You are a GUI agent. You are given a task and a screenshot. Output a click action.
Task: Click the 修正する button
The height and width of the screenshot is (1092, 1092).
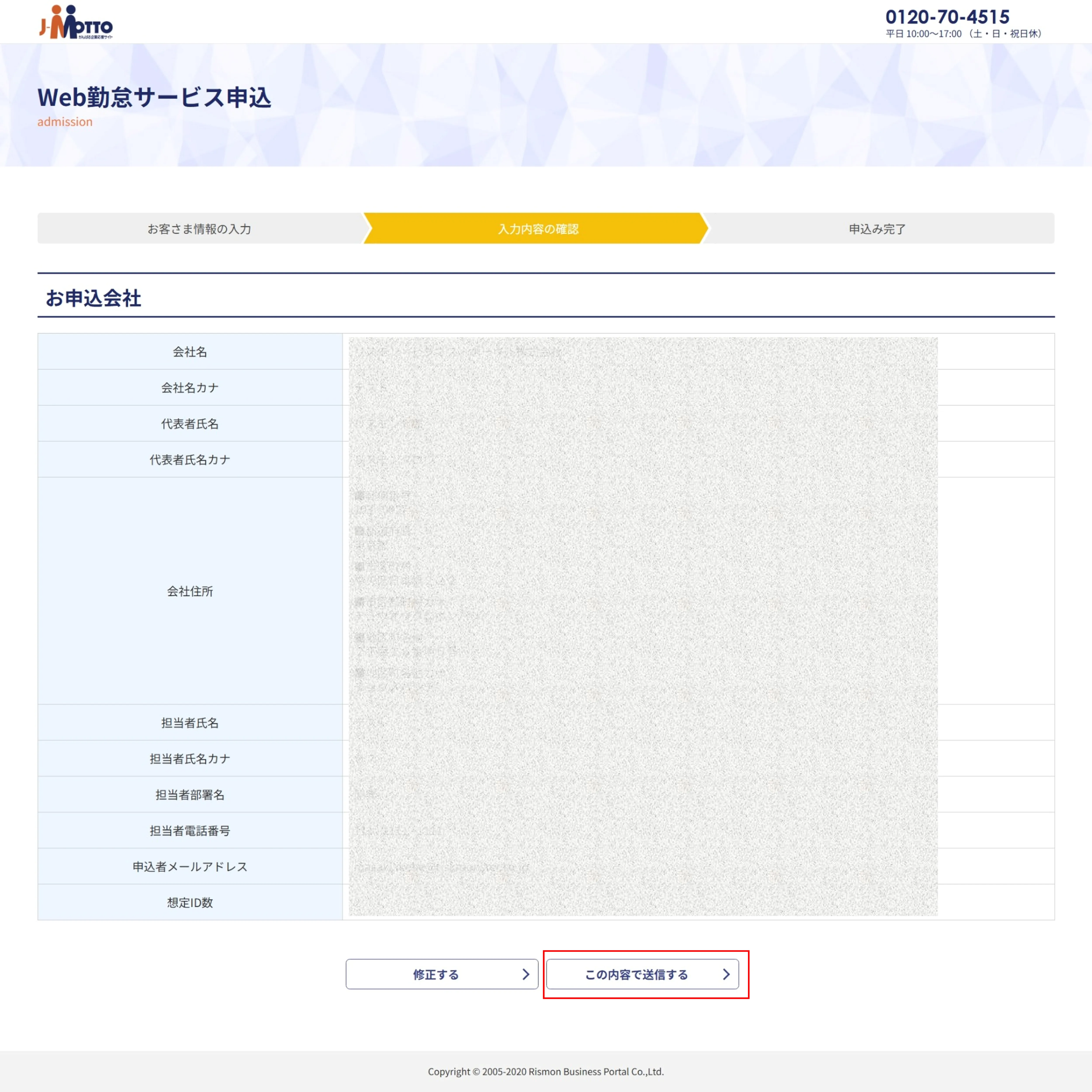pos(441,974)
